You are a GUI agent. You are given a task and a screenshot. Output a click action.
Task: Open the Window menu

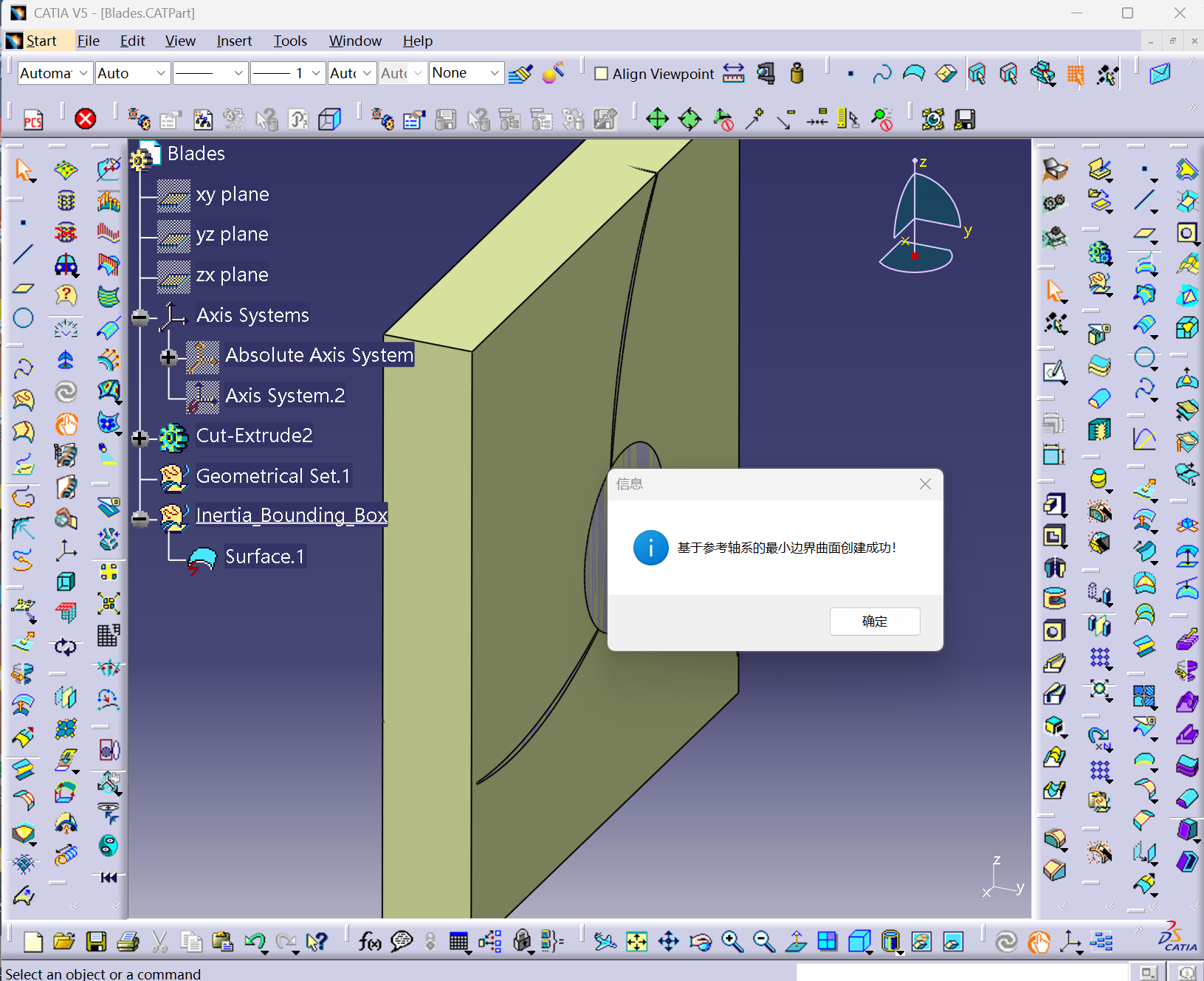click(x=355, y=41)
